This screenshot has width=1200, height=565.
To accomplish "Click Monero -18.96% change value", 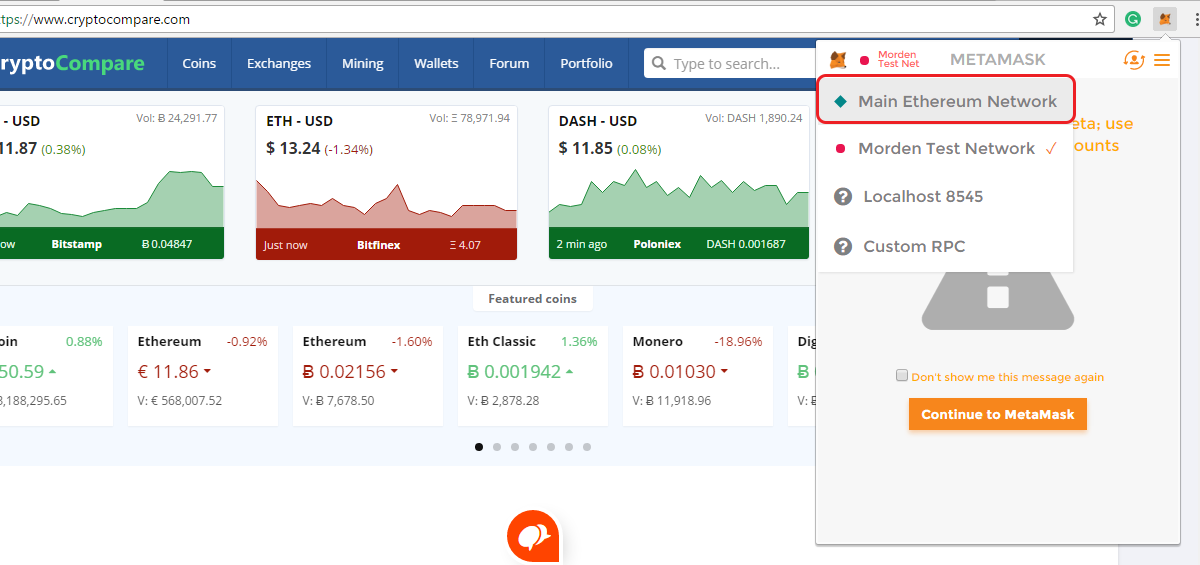I will (739, 341).
